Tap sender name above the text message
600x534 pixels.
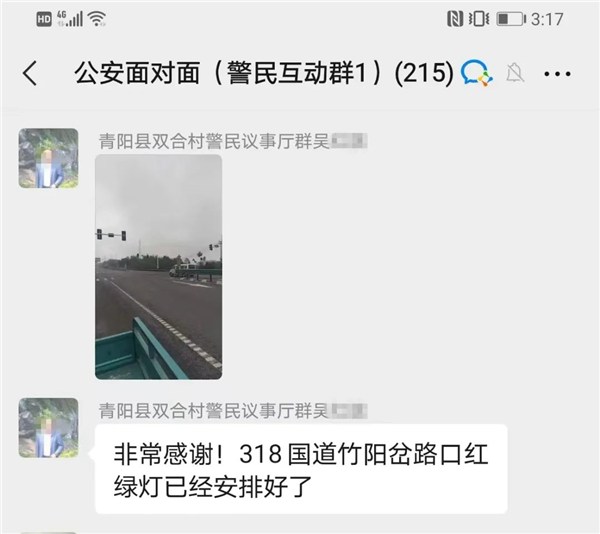coord(233,411)
